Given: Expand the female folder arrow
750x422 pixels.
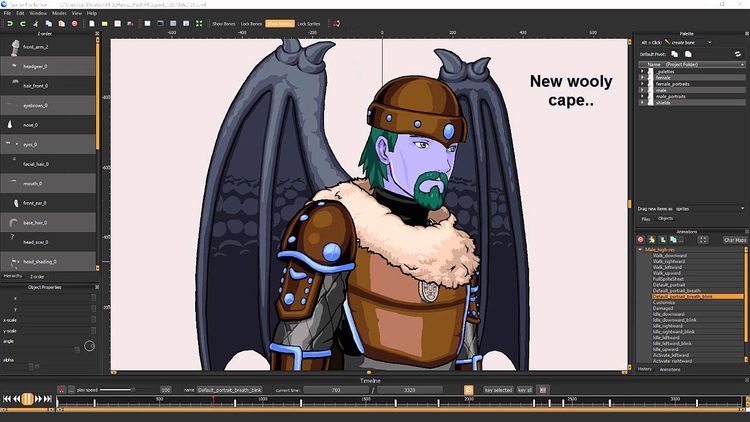Looking at the screenshot, I should click(x=642, y=78).
